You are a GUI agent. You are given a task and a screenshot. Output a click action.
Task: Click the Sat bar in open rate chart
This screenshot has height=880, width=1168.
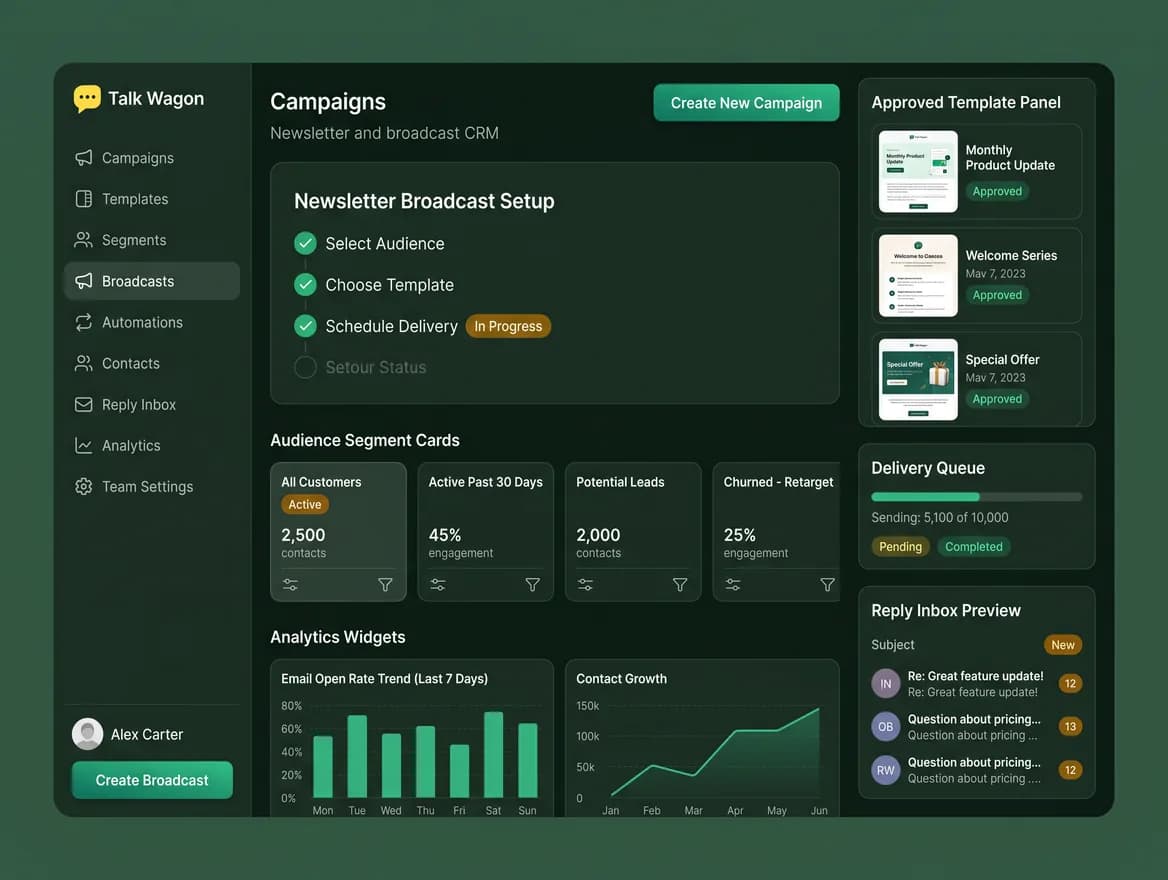pos(493,755)
